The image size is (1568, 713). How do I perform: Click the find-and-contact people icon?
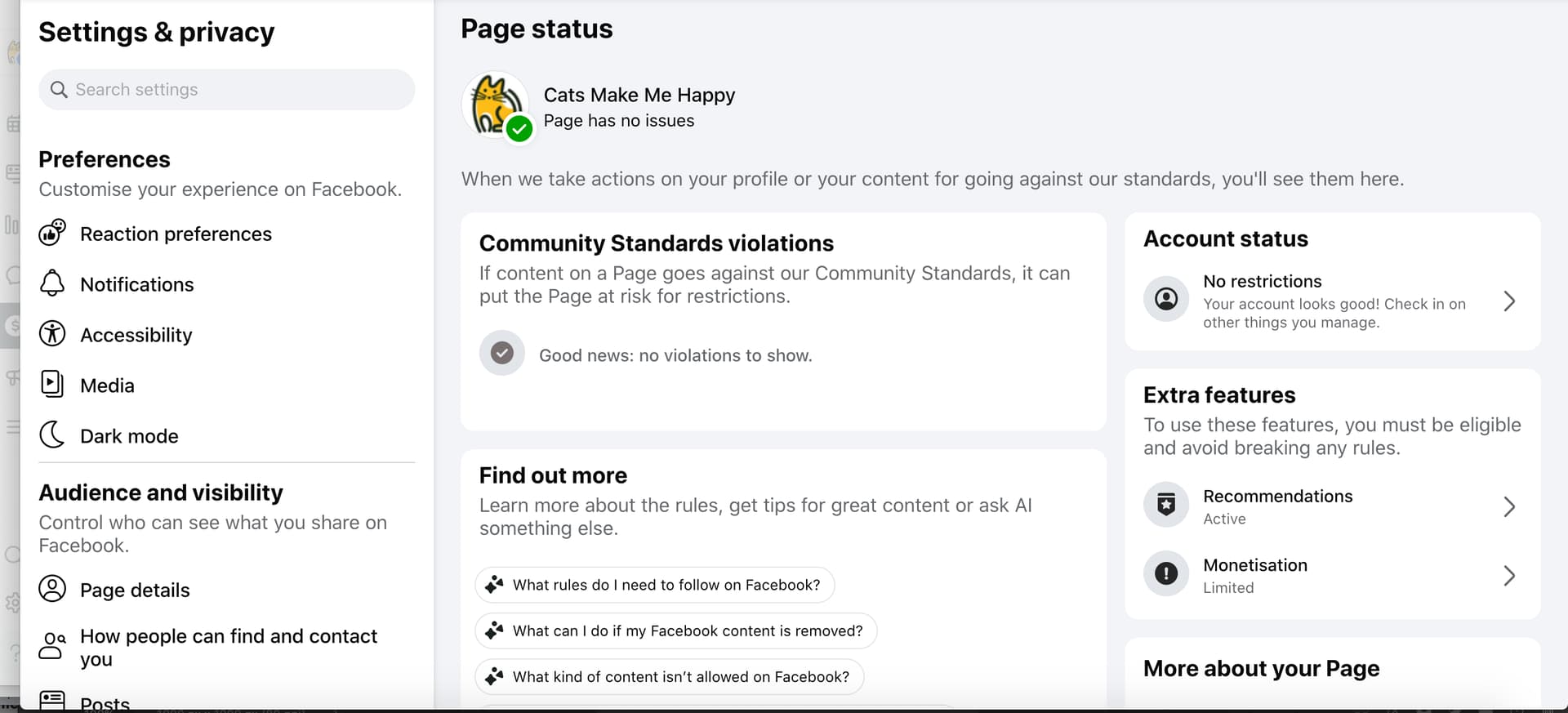[52, 646]
